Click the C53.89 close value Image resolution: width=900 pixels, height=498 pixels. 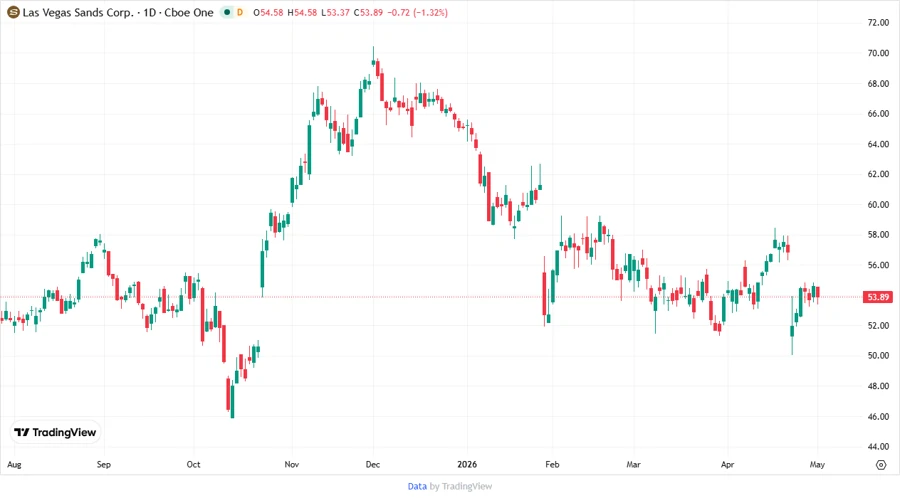[368, 13]
